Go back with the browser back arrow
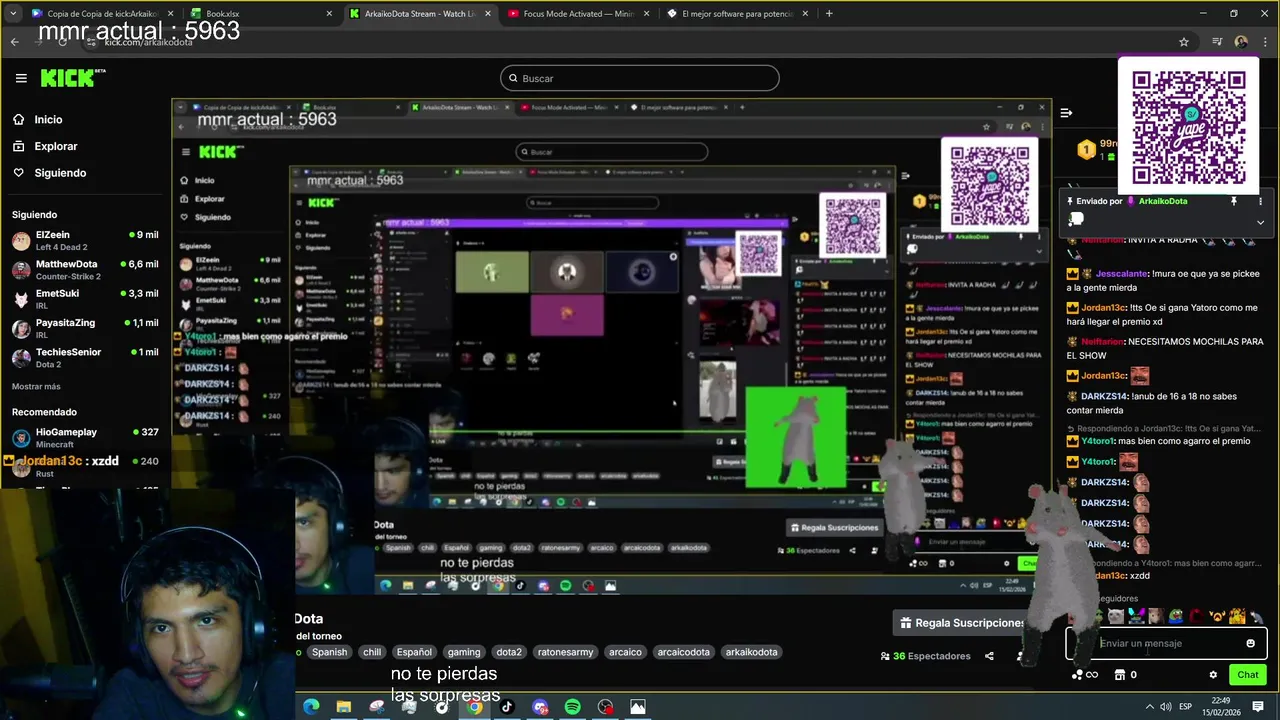 [14, 42]
